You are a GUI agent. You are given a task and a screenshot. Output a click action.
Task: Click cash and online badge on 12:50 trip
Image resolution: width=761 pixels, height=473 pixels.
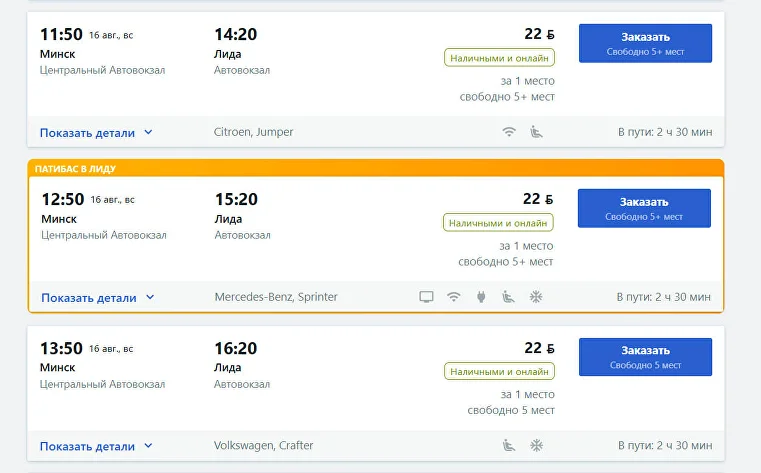tap(498, 223)
